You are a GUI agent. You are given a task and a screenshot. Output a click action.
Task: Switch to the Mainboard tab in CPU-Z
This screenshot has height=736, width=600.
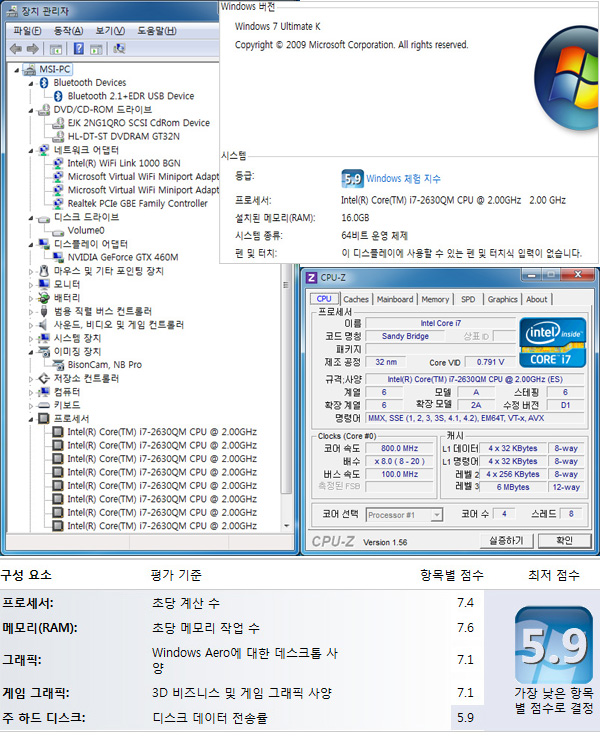pos(395,299)
